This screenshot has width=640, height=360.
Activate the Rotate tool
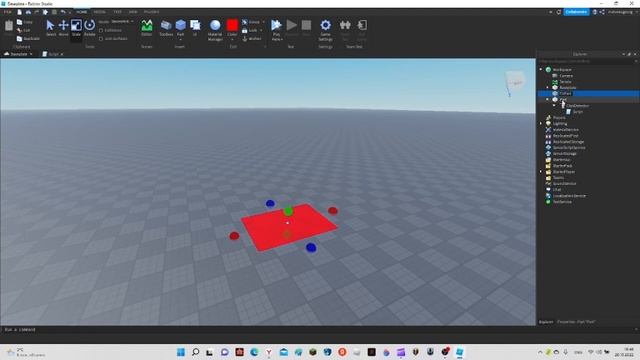pos(89,28)
